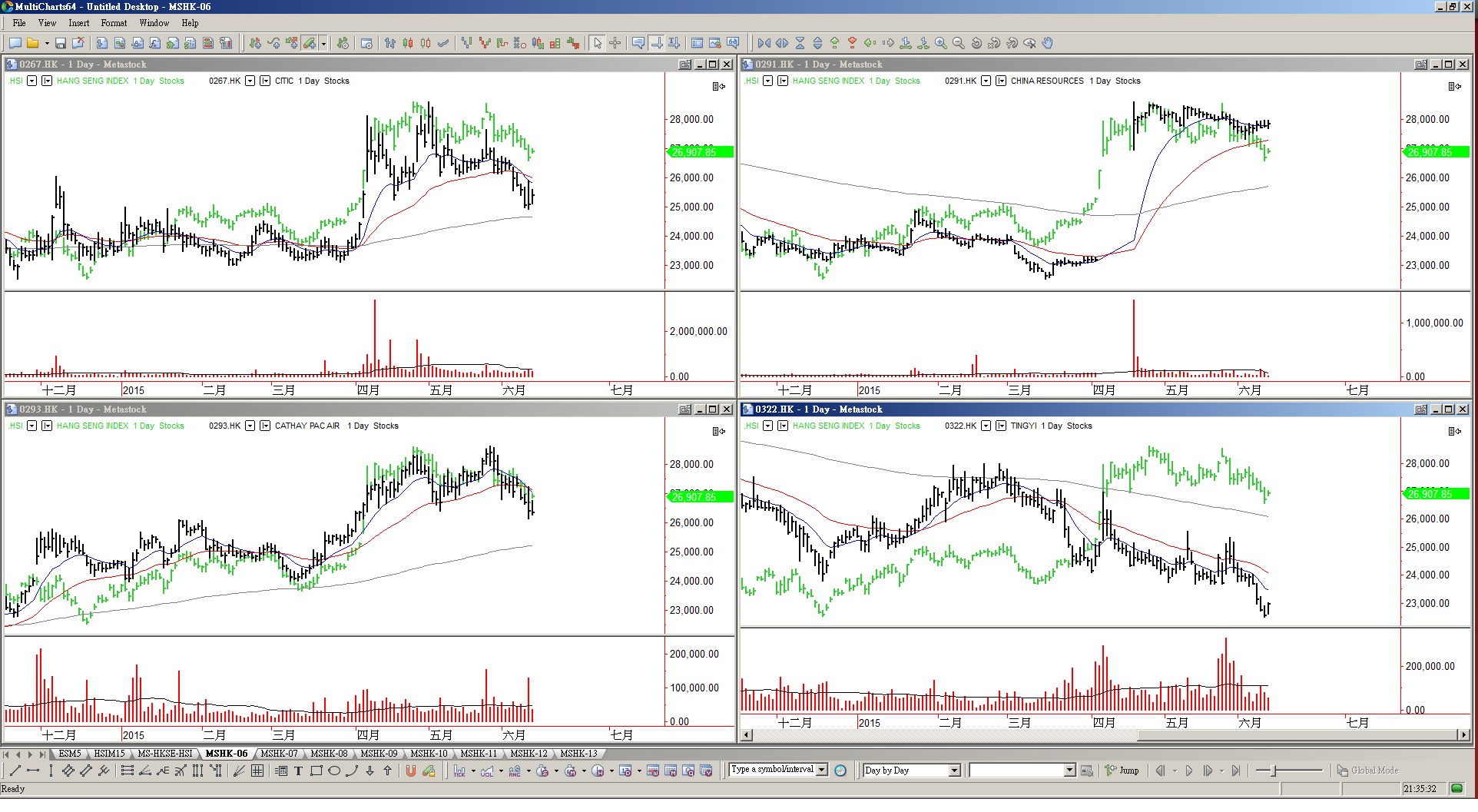Select the Text drawing tool
The width and height of the screenshot is (1478, 812).
pos(299,771)
